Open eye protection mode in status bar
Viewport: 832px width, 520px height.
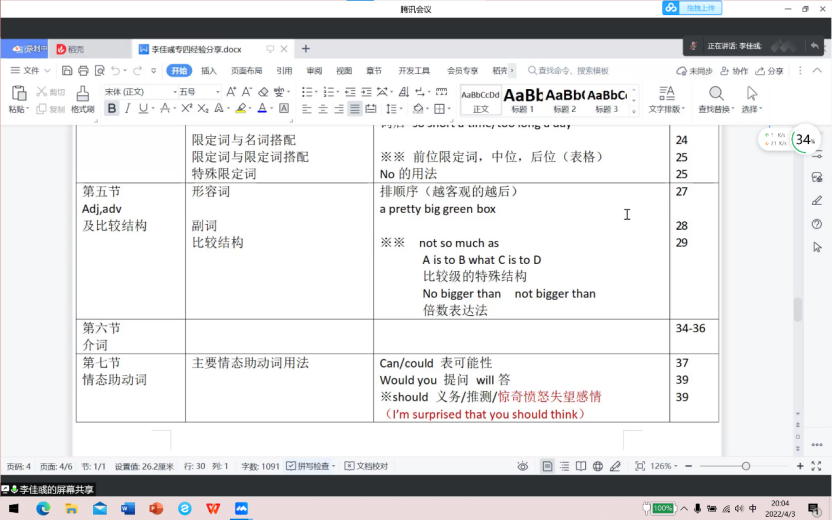coord(522,466)
